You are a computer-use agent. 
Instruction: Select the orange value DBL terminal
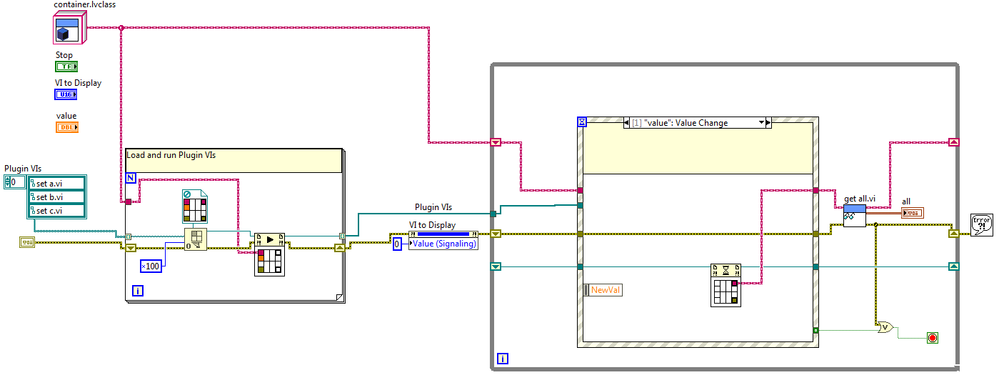click(66, 127)
